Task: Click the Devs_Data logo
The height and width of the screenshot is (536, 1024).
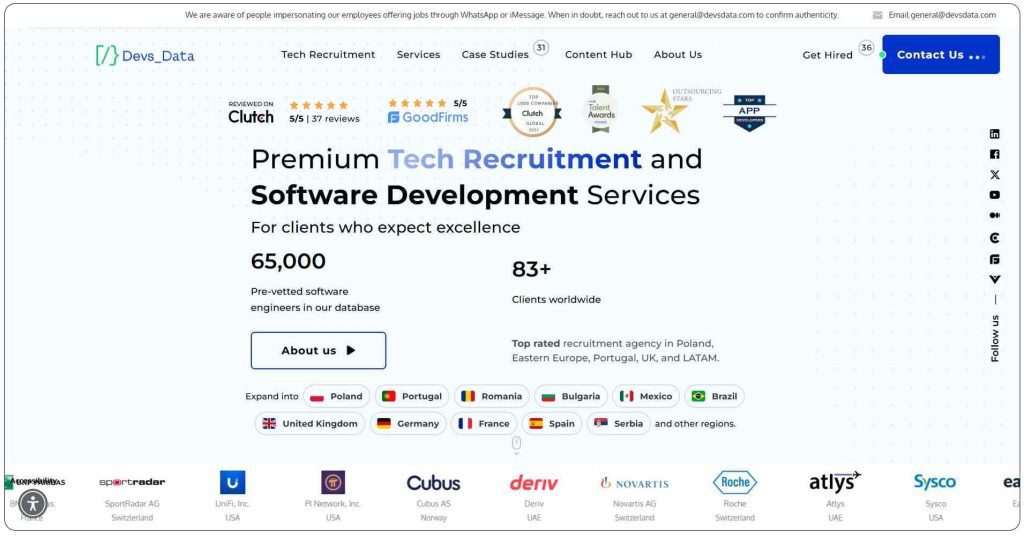Action: click(145, 55)
